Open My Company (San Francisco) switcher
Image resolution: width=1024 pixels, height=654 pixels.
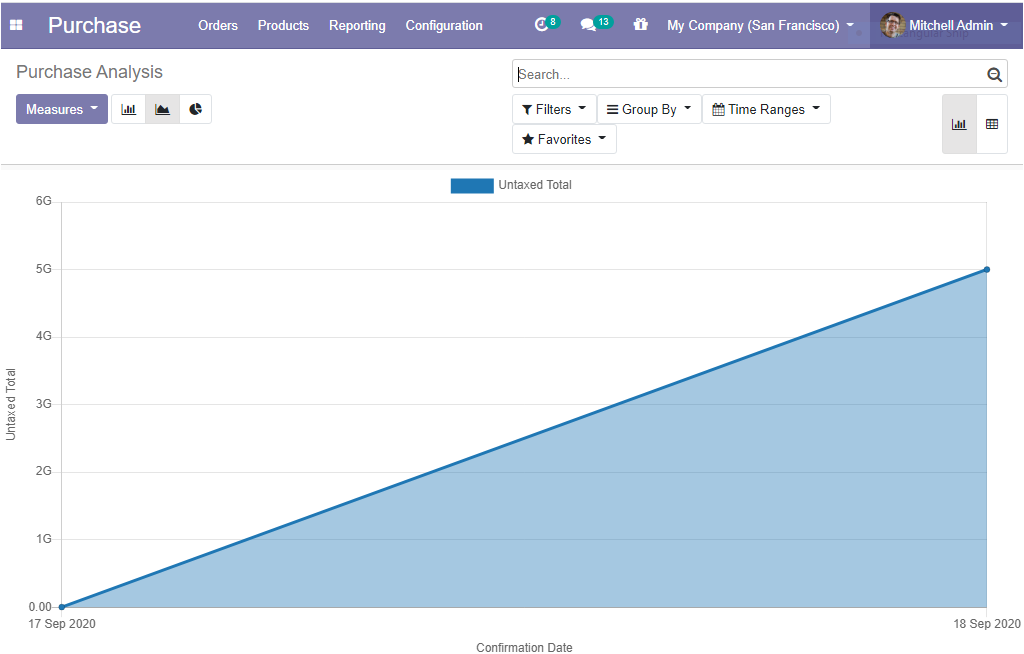pos(760,25)
